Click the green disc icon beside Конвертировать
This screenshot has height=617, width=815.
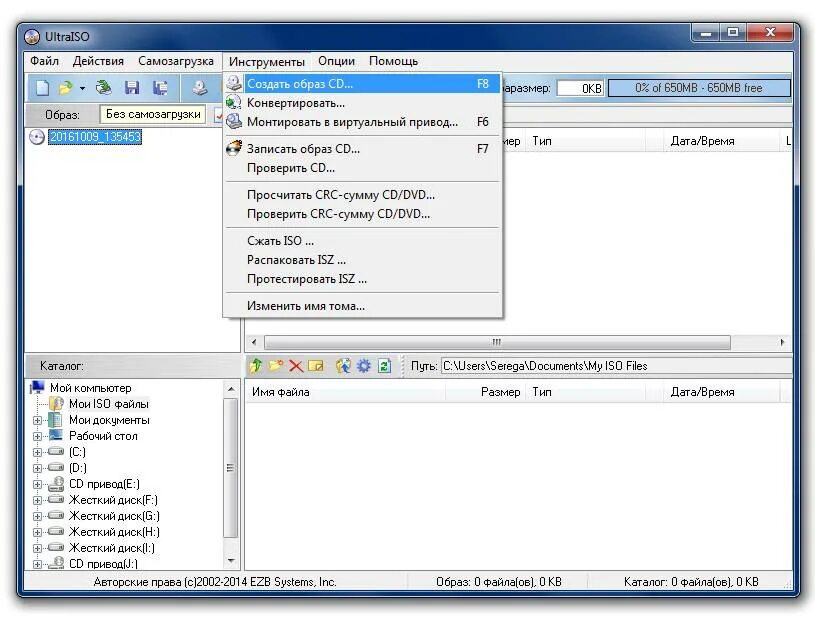click(234, 102)
